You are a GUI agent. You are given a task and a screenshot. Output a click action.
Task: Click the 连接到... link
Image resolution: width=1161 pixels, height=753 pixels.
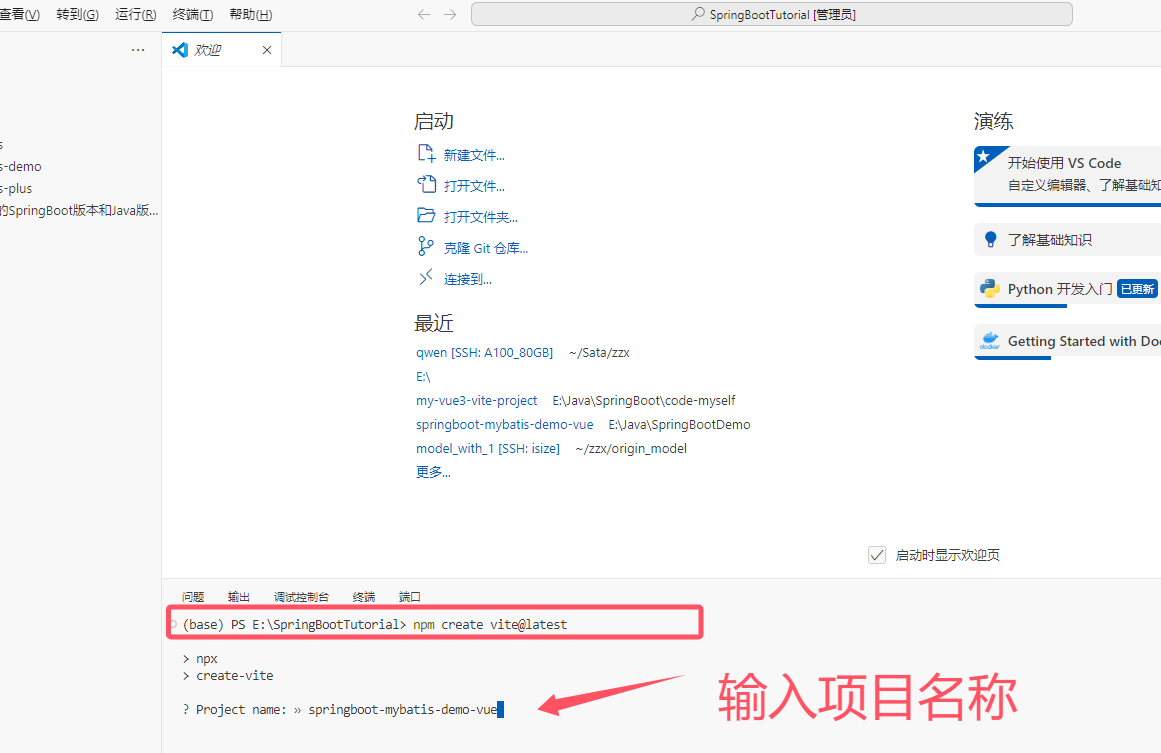(467, 279)
